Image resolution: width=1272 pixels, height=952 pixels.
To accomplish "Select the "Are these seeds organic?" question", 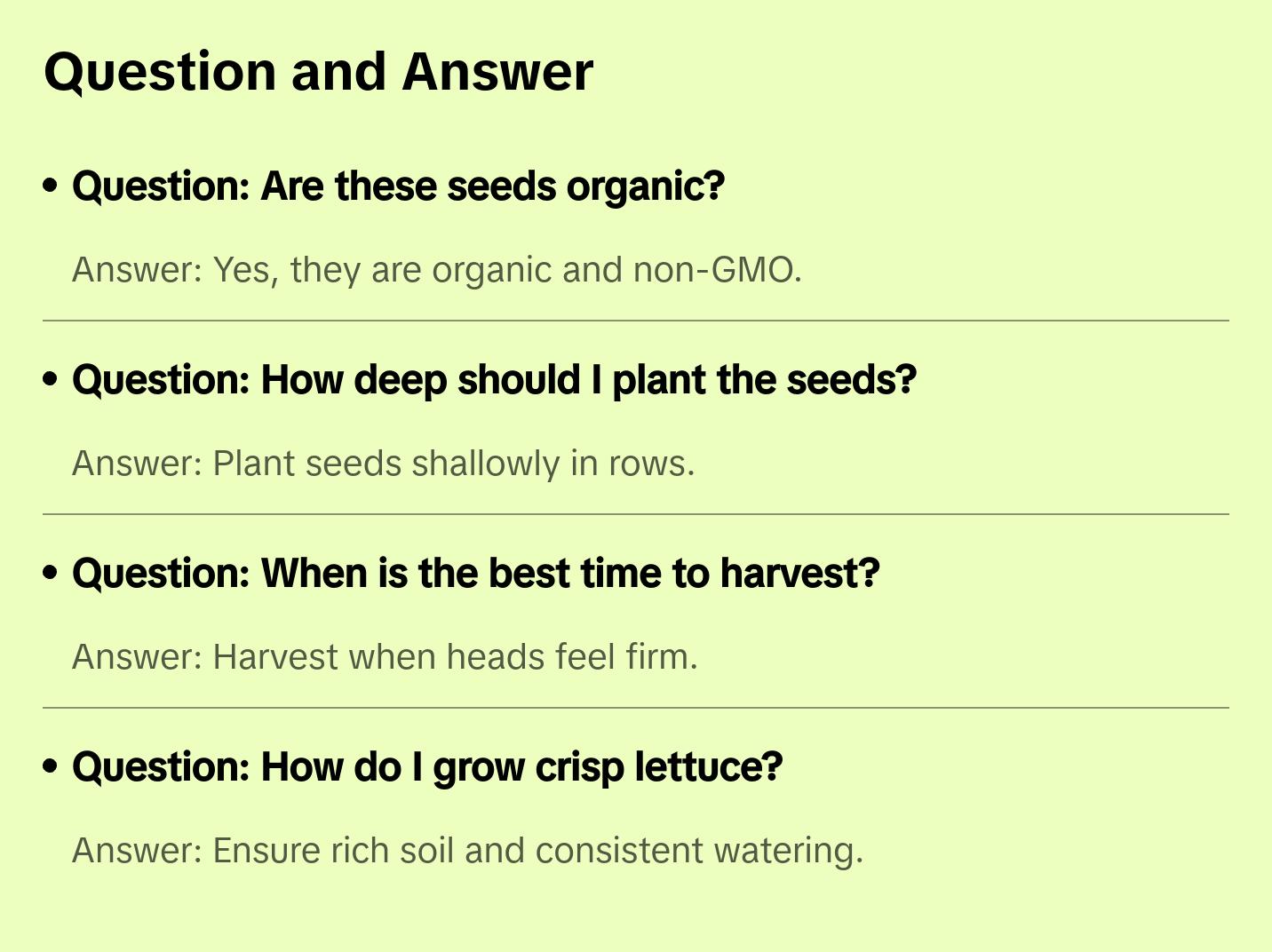I will (x=398, y=186).
